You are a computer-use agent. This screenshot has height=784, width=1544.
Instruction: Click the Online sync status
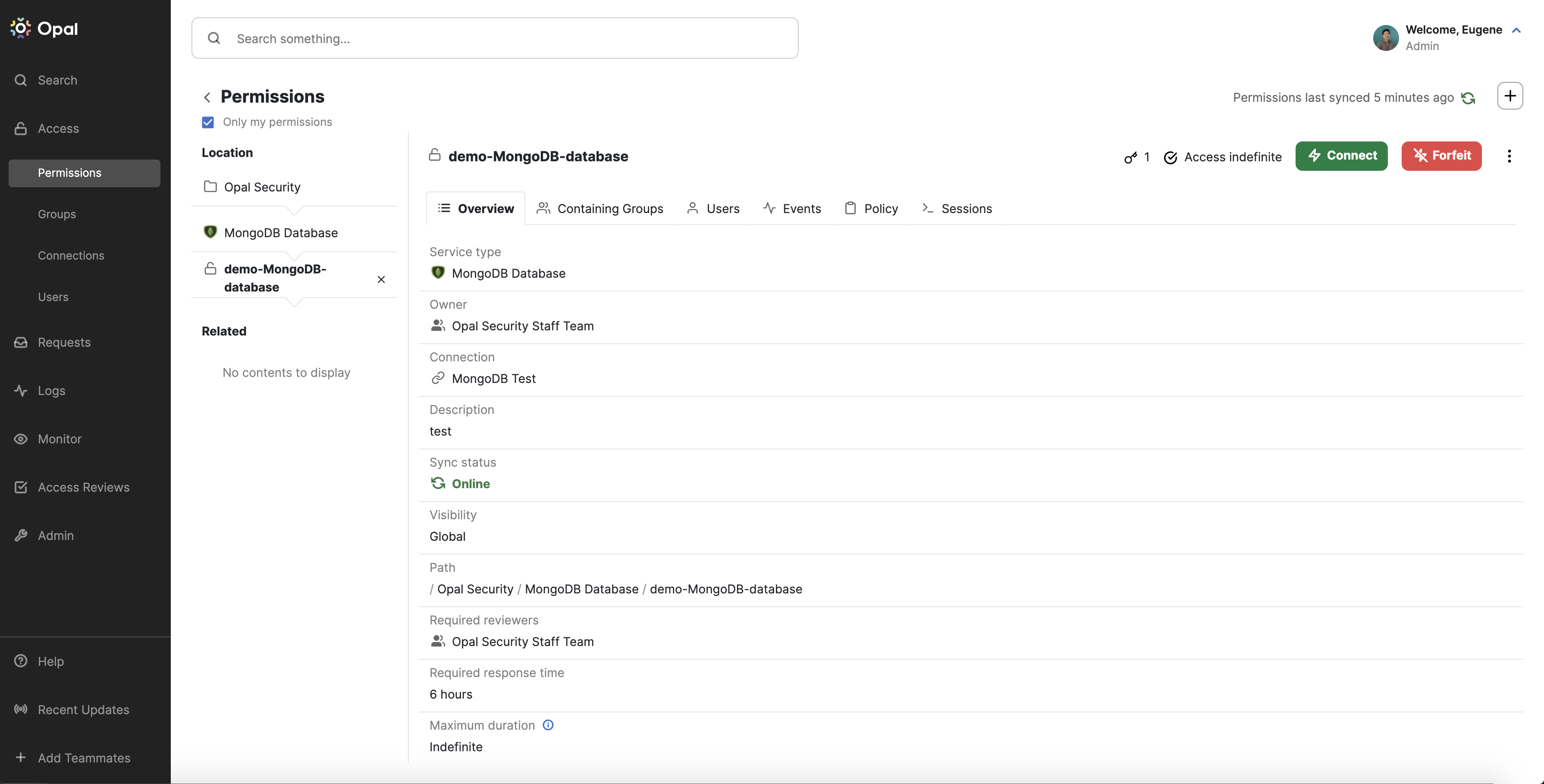click(471, 484)
